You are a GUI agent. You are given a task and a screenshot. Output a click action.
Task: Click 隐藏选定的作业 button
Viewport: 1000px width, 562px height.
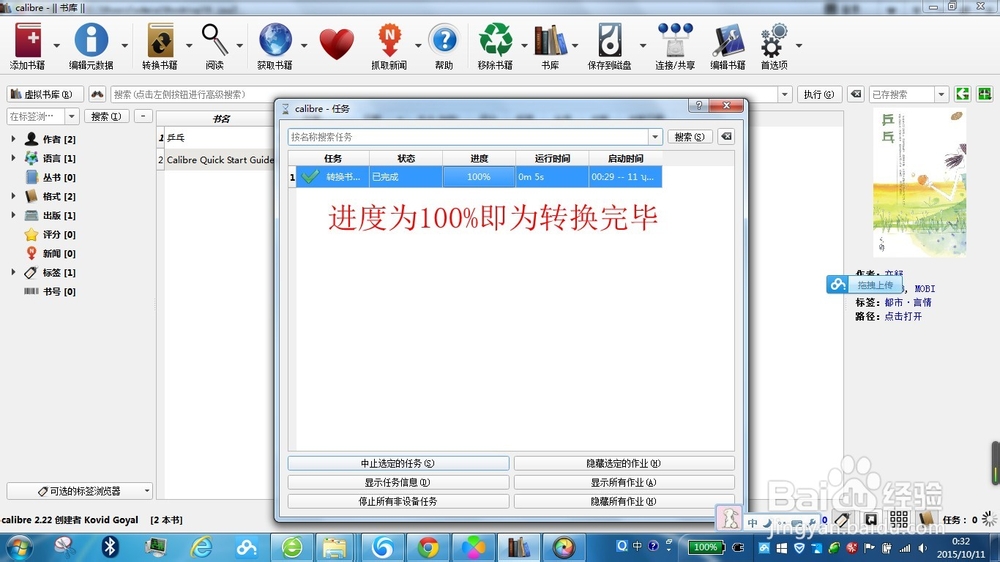624,463
